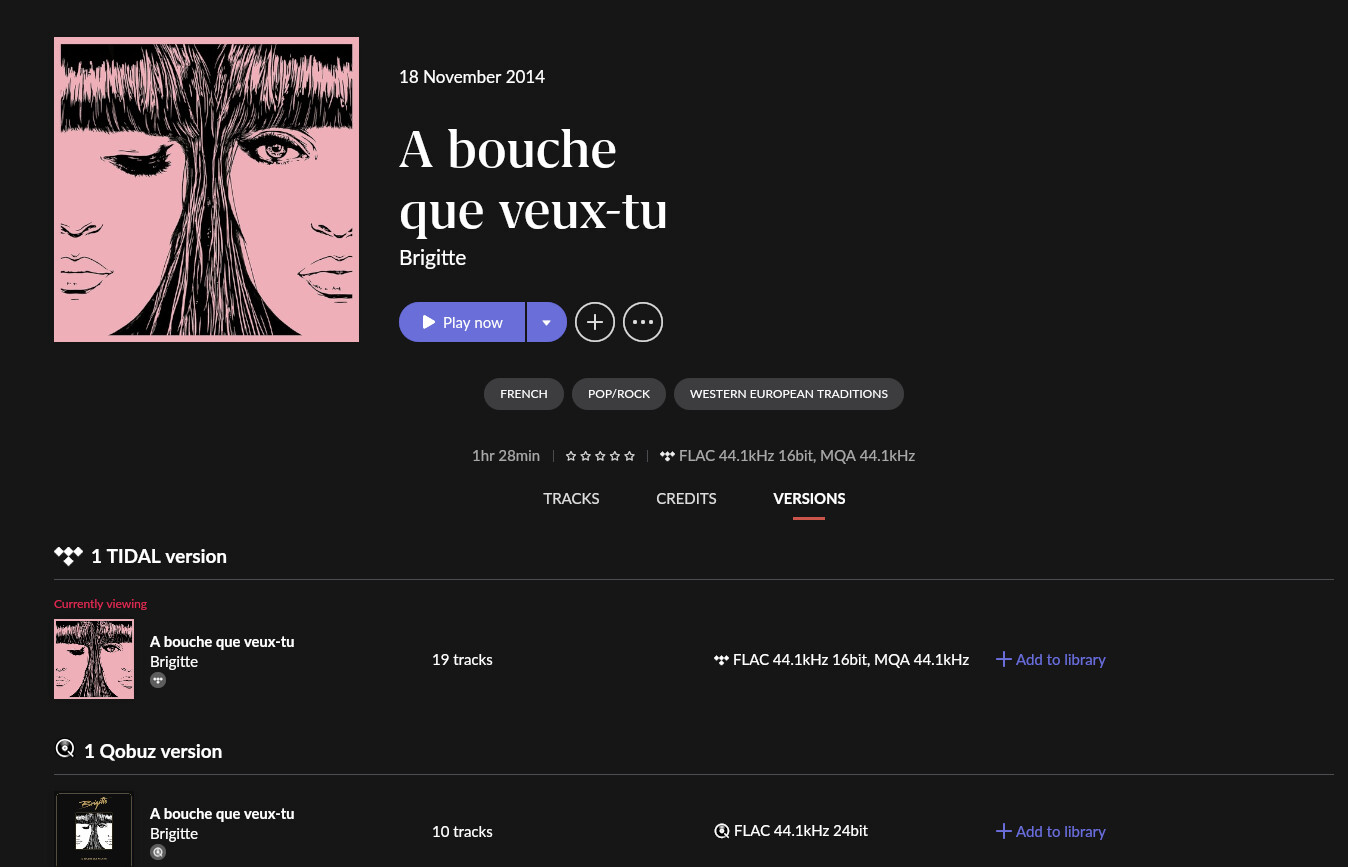Click Brigitte in the Qobuz version row

pos(174,834)
